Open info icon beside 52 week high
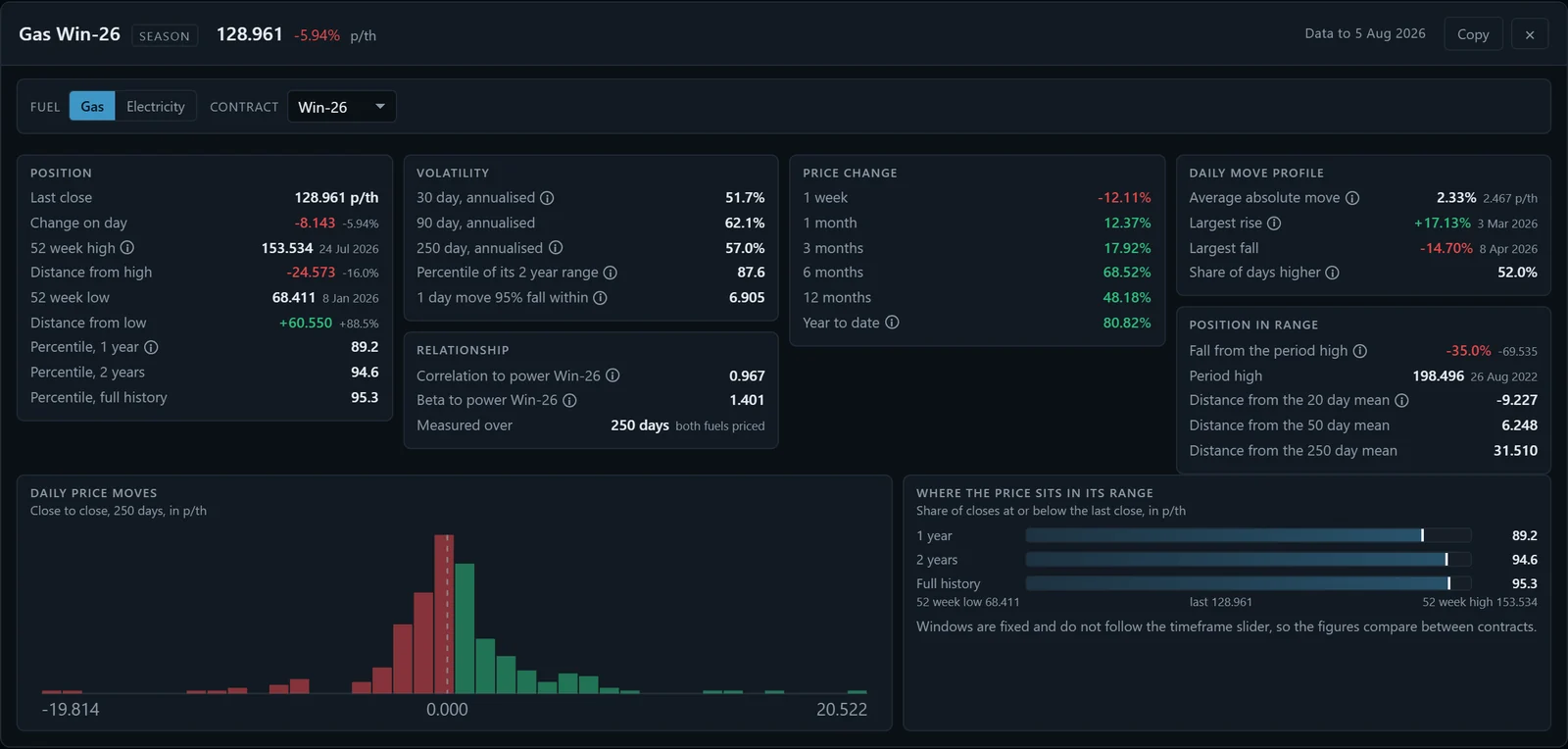Viewport: 1568px width, 749px height. click(127, 248)
